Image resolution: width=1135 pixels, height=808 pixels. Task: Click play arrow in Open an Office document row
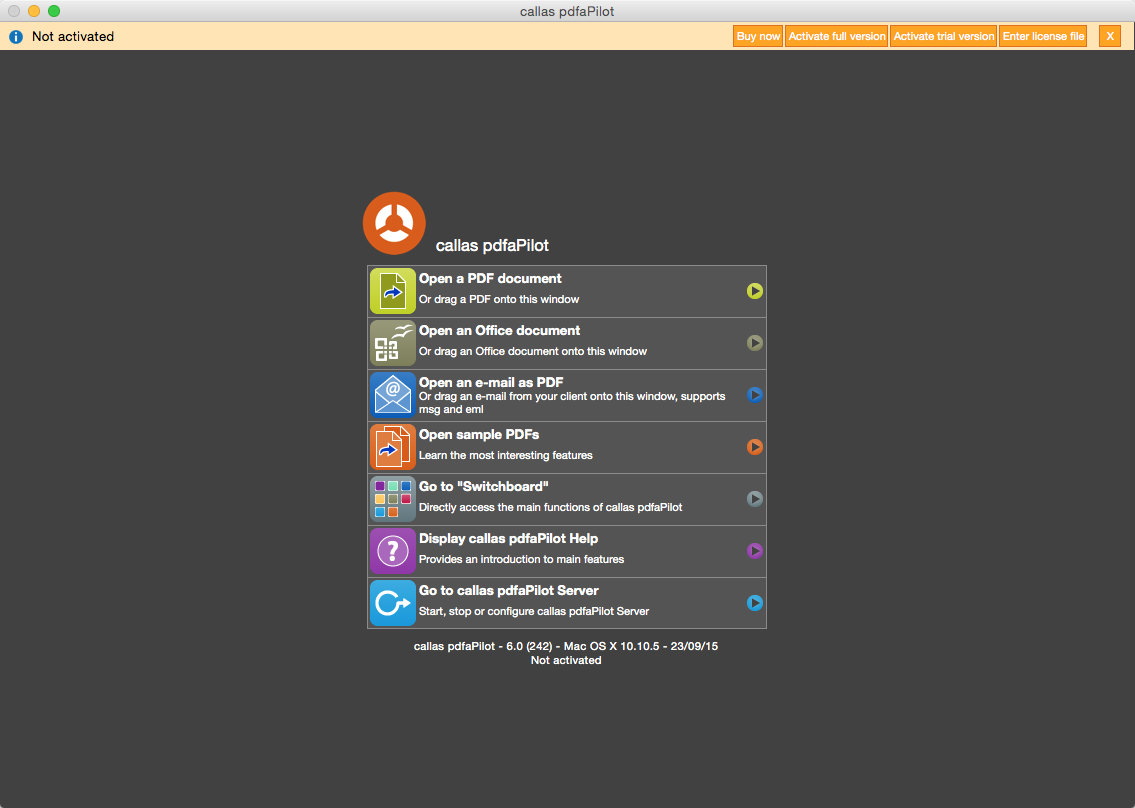[x=755, y=342]
